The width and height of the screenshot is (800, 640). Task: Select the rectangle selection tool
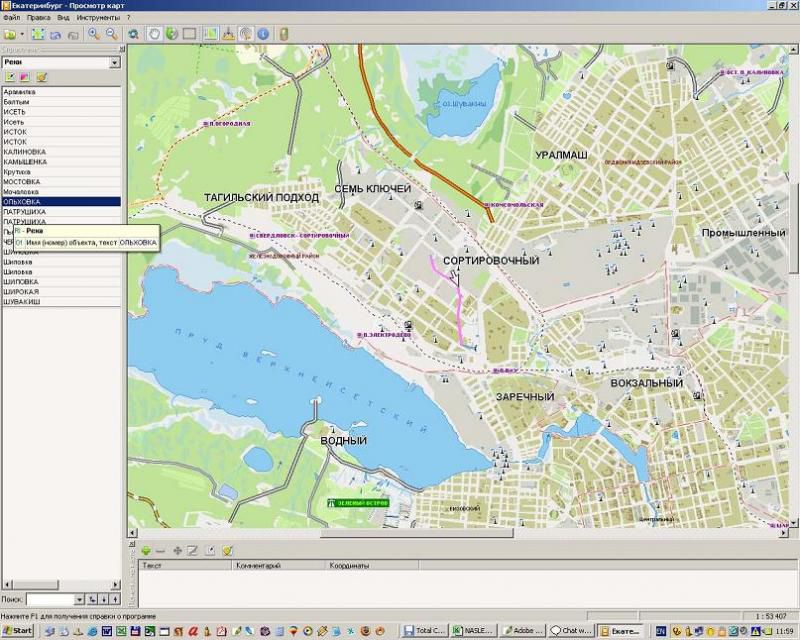(189, 34)
